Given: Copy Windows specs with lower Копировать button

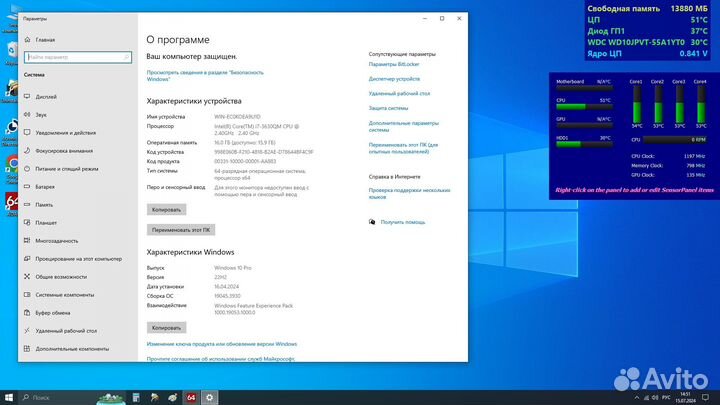Looking at the screenshot, I should point(166,328).
